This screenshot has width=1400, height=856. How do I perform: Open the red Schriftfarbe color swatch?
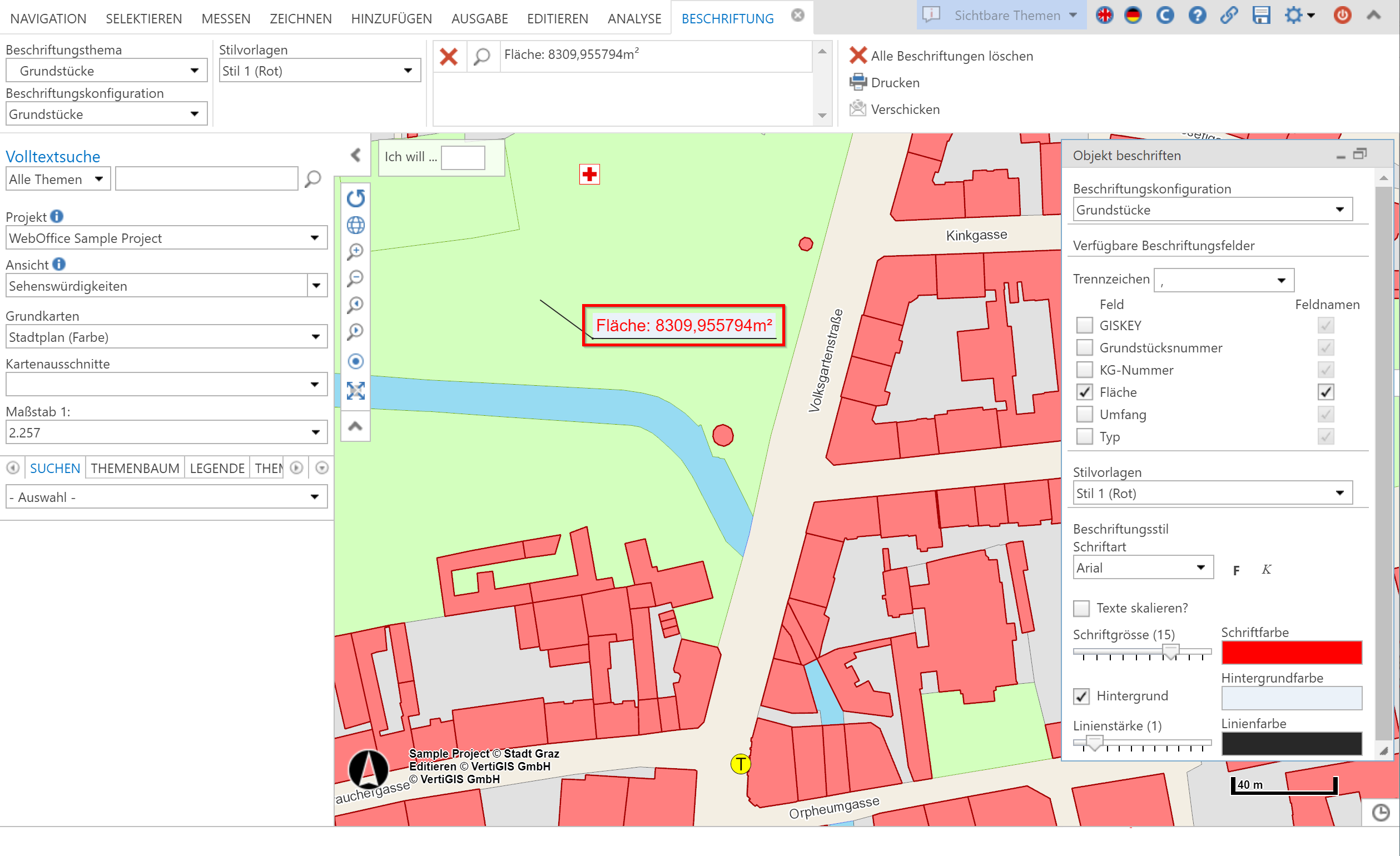click(1291, 652)
